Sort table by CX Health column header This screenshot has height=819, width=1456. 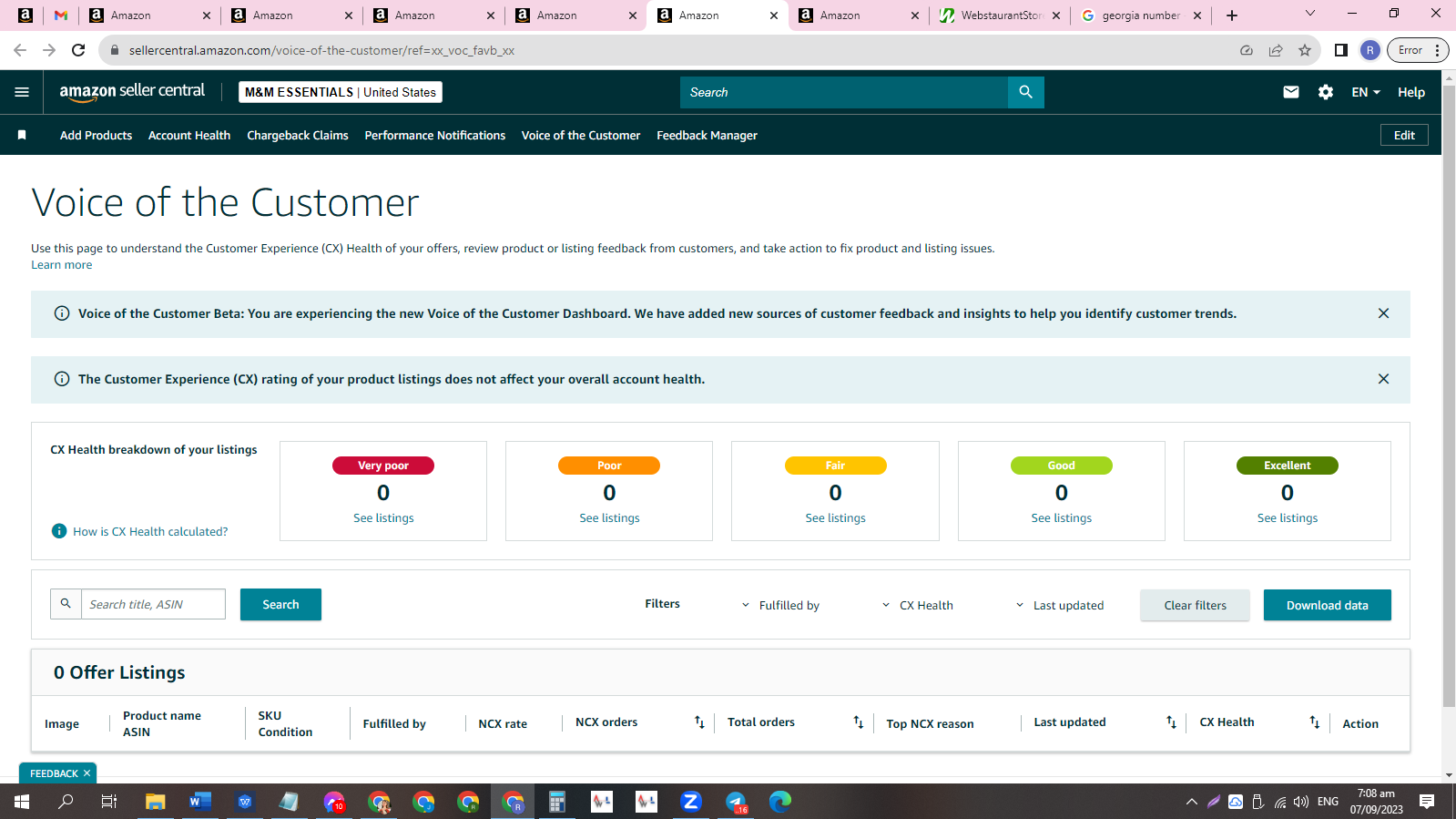pos(1314,722)
